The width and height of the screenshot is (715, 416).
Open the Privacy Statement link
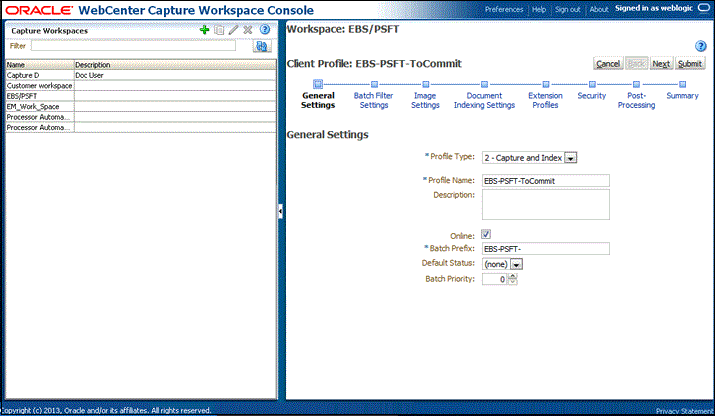click(x=685, y=411)
